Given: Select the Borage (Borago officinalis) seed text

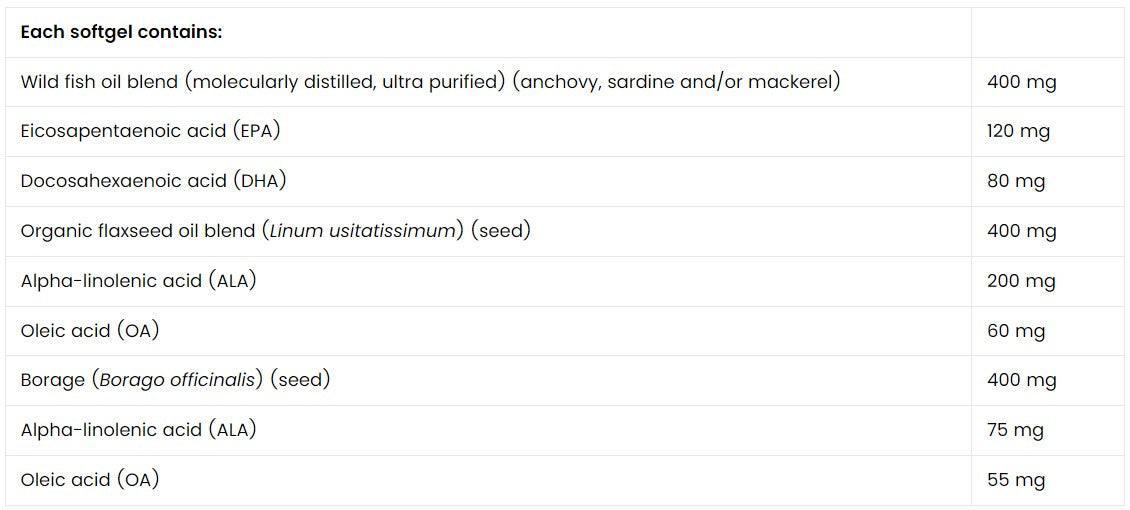Looking at the screenshot, I should (175, 380).
